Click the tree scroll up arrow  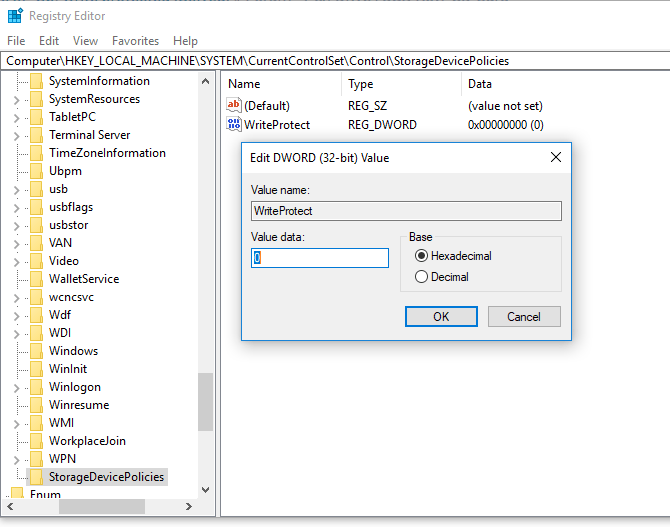pos(206,81)
